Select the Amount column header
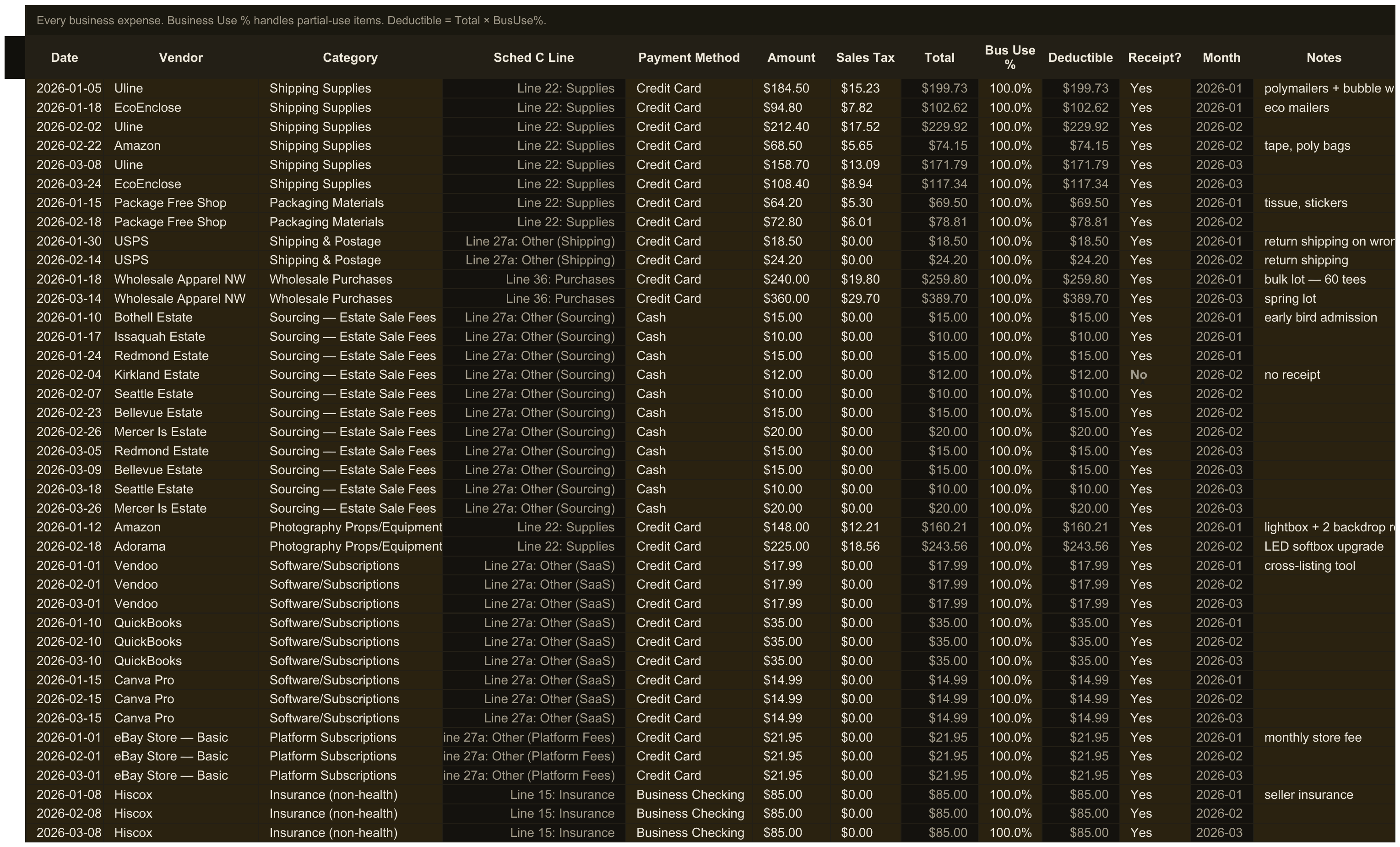Viewport: 1400px width, 847px height. pyautogui.click(x=791, y=57)
